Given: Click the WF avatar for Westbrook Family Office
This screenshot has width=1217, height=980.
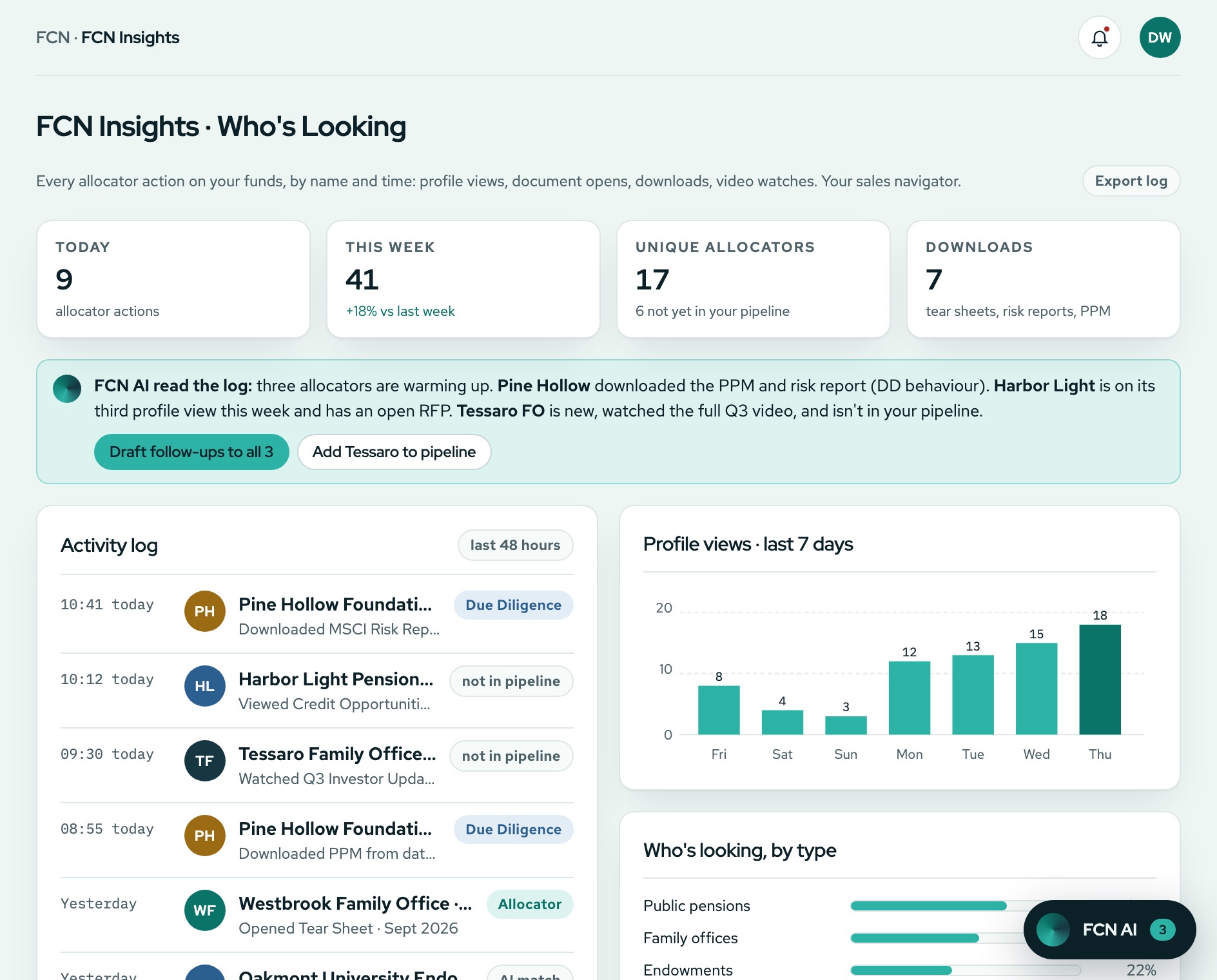Looking at the screenshot, I should 205,910.
